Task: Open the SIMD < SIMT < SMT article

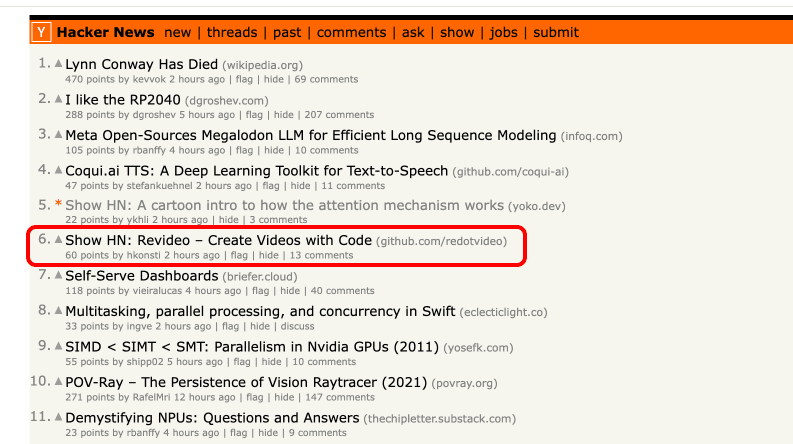Action: (252, 347)
